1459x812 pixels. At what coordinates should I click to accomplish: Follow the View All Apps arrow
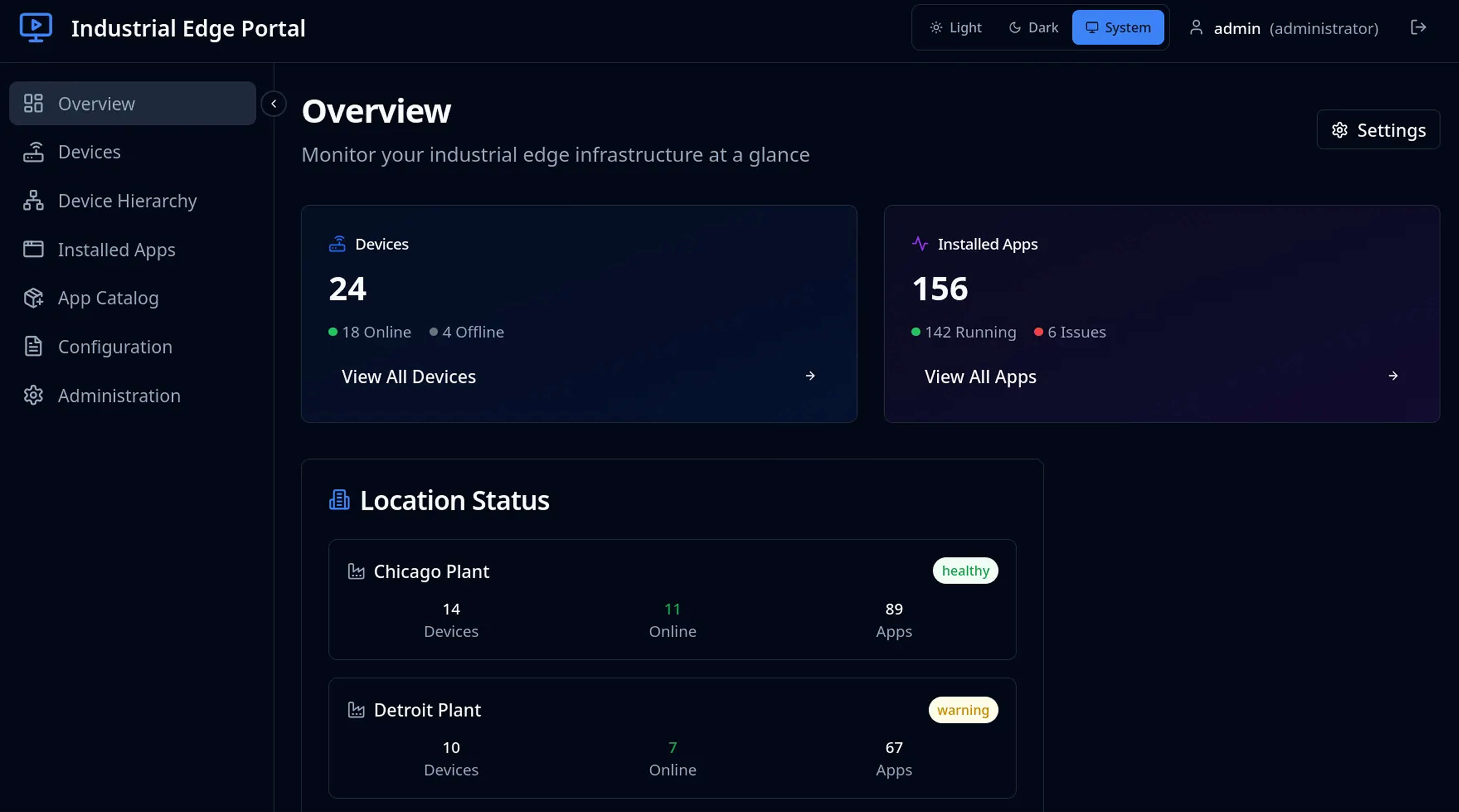1393,376
